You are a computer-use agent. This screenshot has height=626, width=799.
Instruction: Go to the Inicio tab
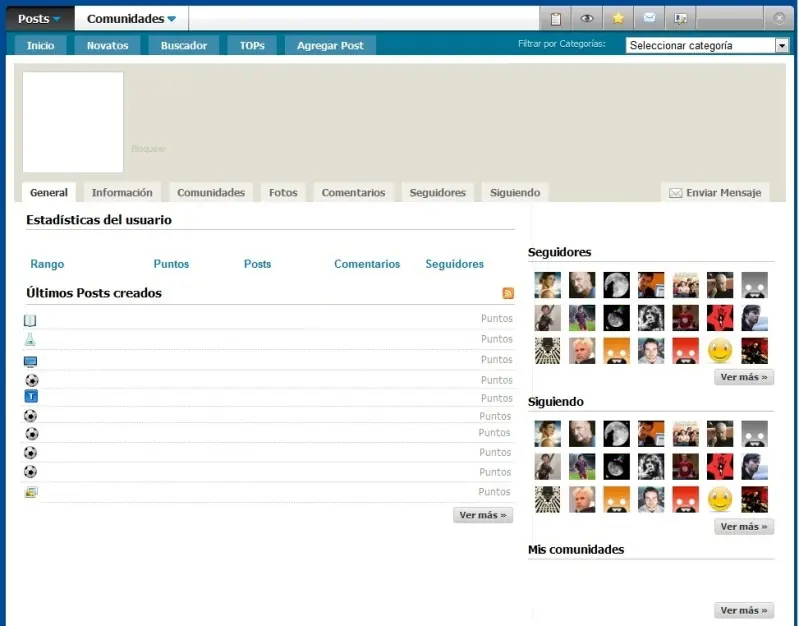coord(40,45)
